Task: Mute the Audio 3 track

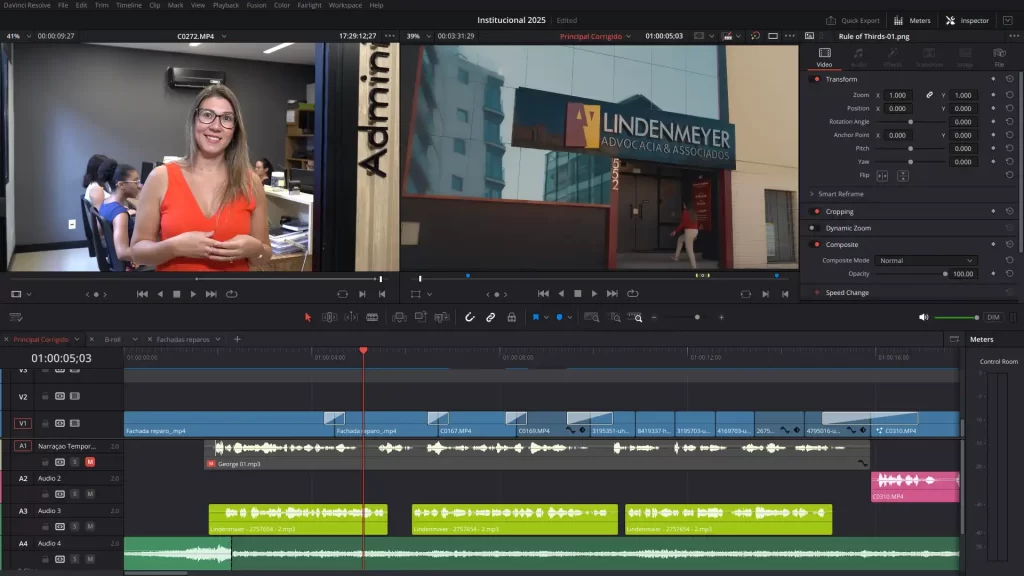Action: tap(90, 526)
